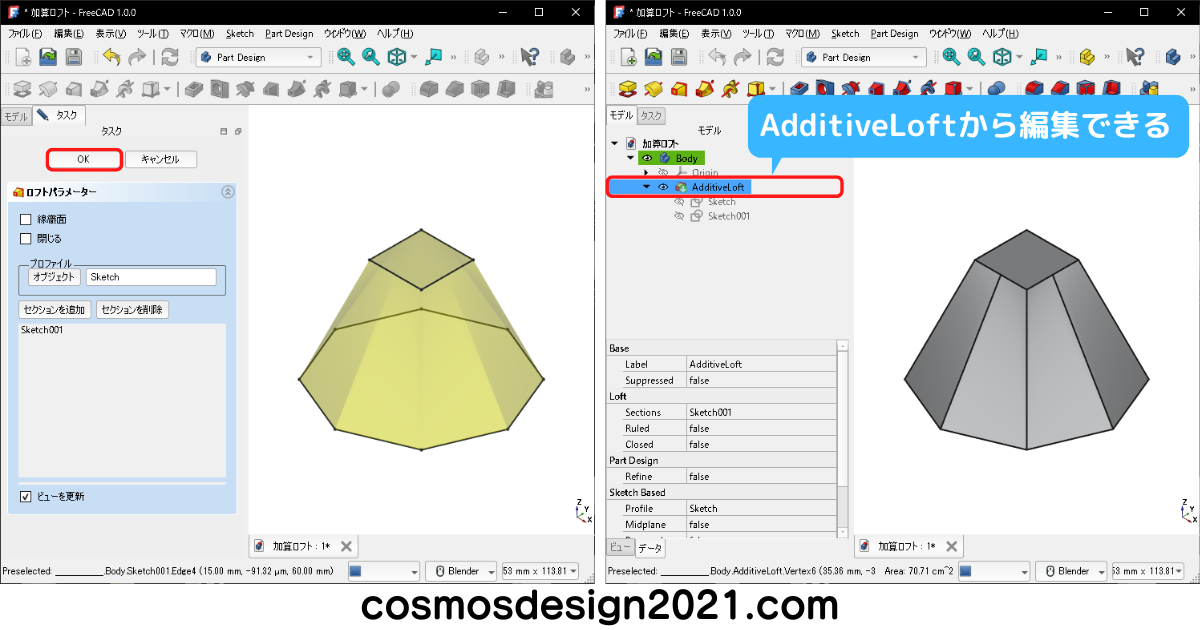1200x630 pixels.
Task: Click the Pocket tool in the right window
Action: point(799,89)
